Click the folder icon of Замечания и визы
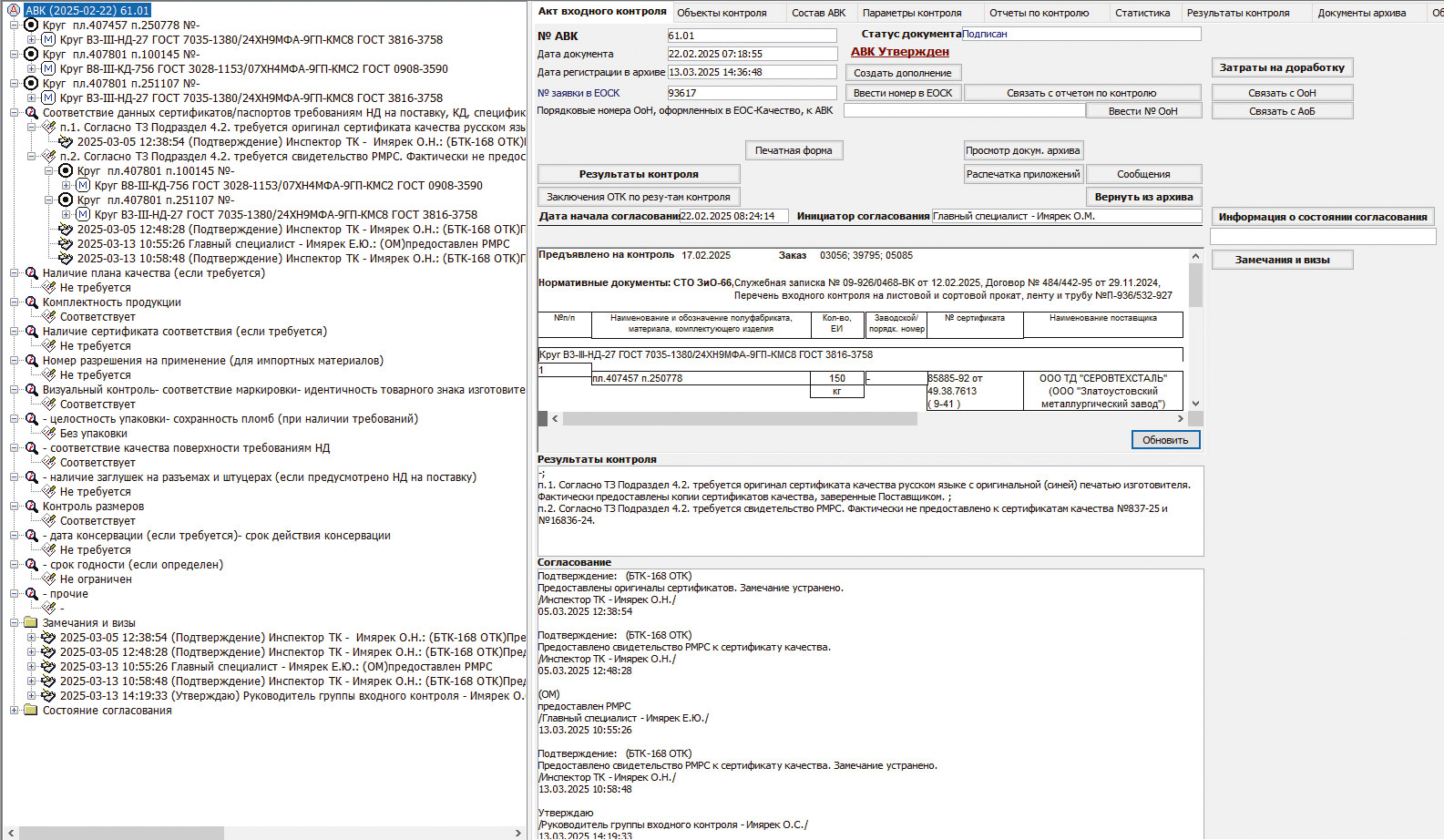Viewport: 1444px width, 840px height. pos(31,623)
